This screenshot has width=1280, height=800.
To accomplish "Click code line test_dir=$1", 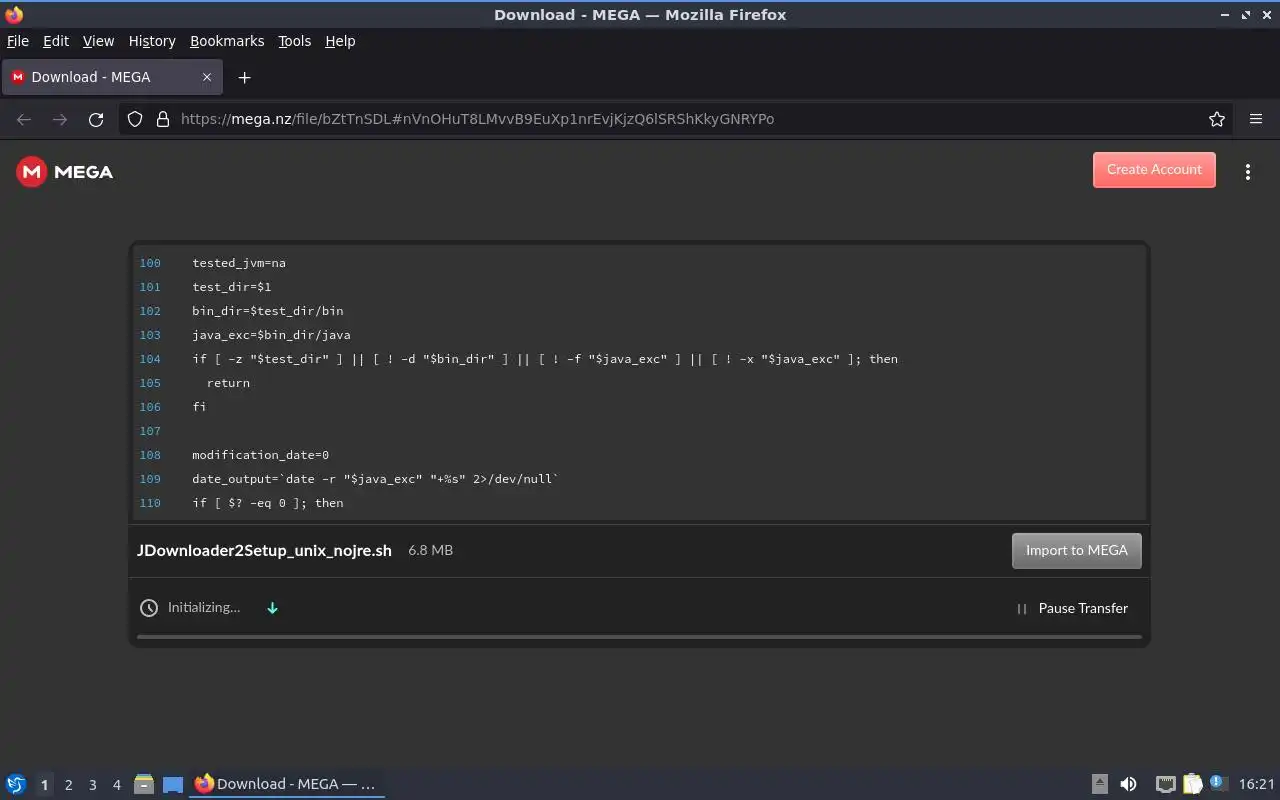I will (232, 287).
